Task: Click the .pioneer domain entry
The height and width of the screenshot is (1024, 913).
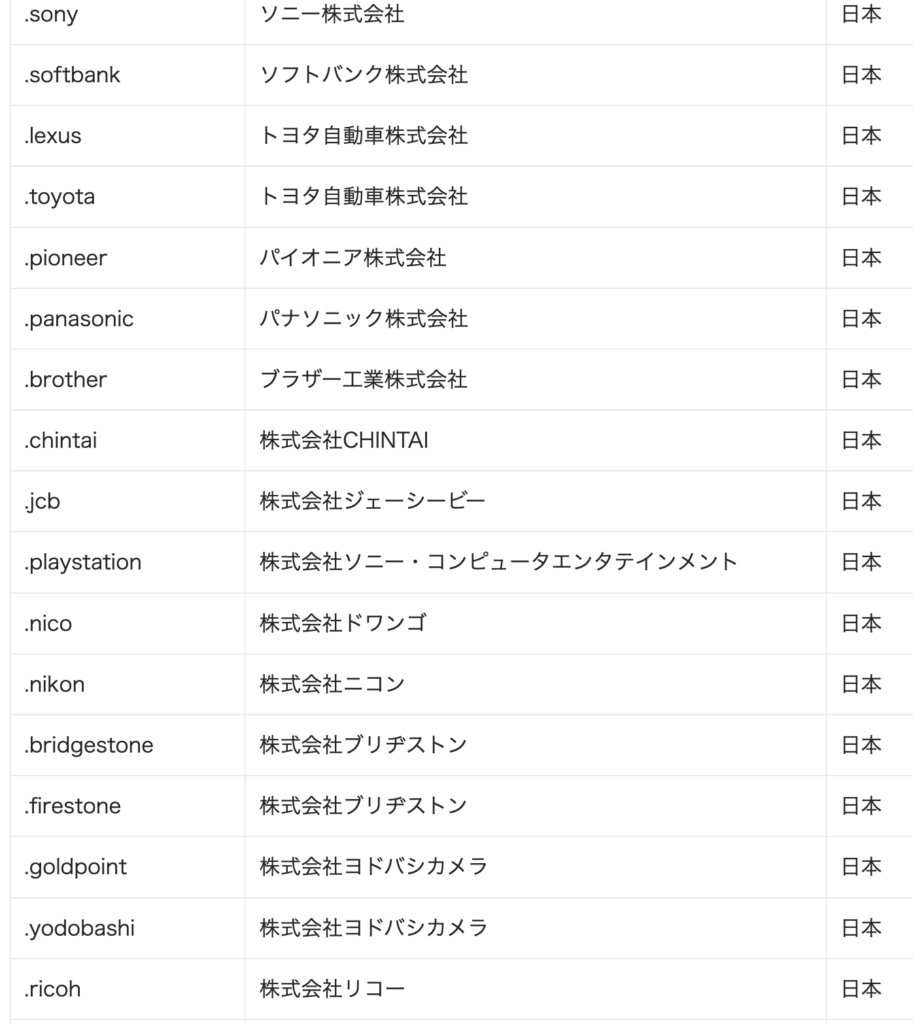Action: [x=65, y=258]
